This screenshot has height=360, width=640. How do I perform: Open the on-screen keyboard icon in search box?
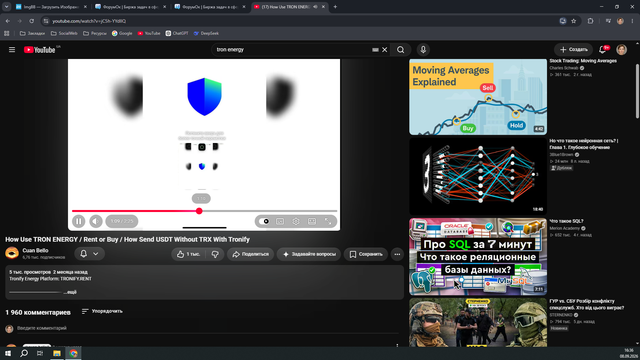point(375,50)
